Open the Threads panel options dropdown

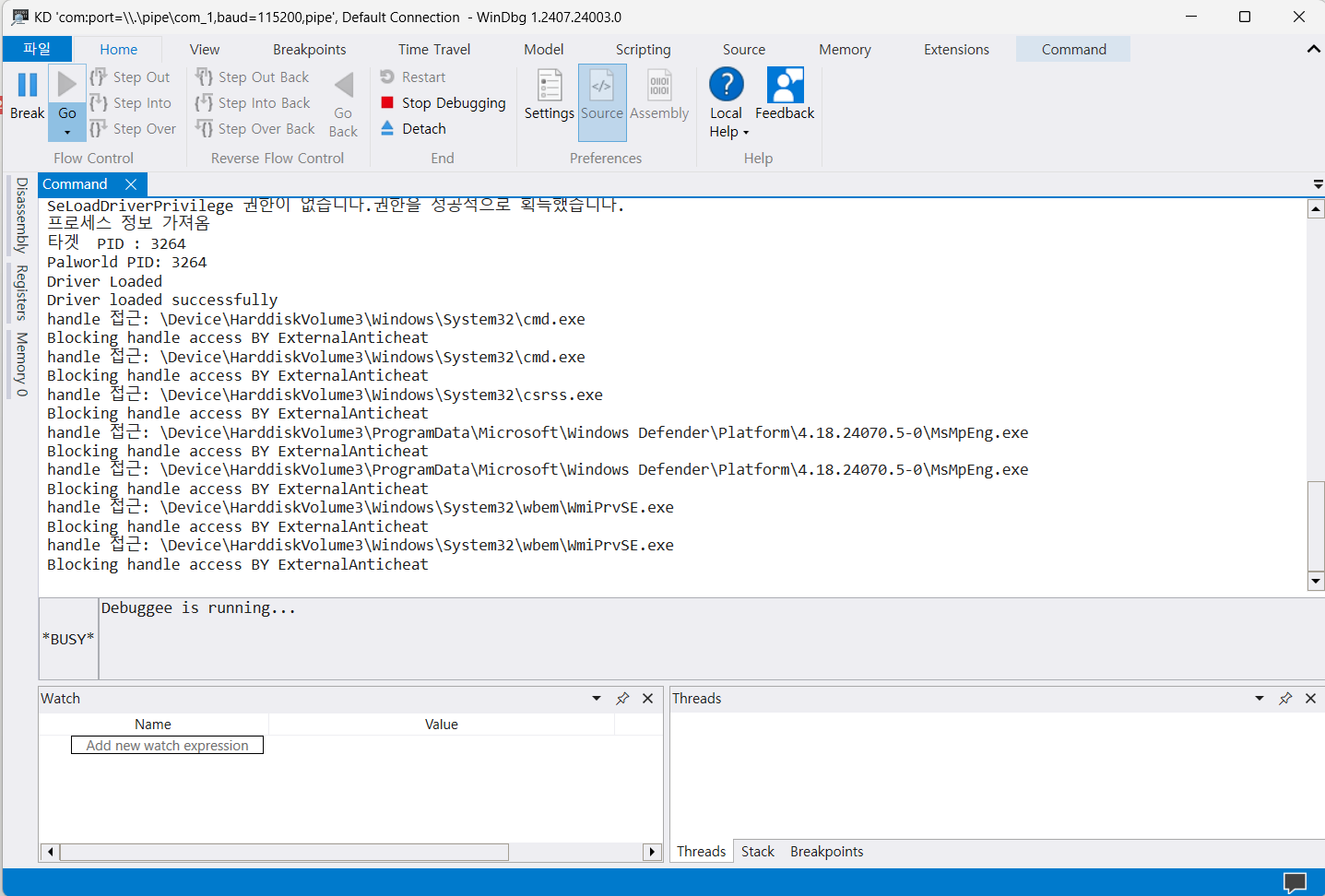coord(1260,699)
